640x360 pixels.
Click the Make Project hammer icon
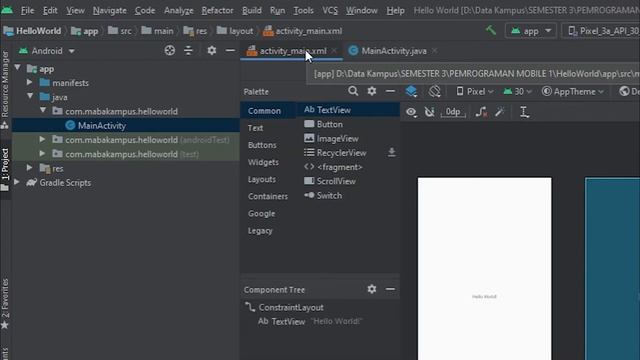pyautogui.click(x=491, y=30)
